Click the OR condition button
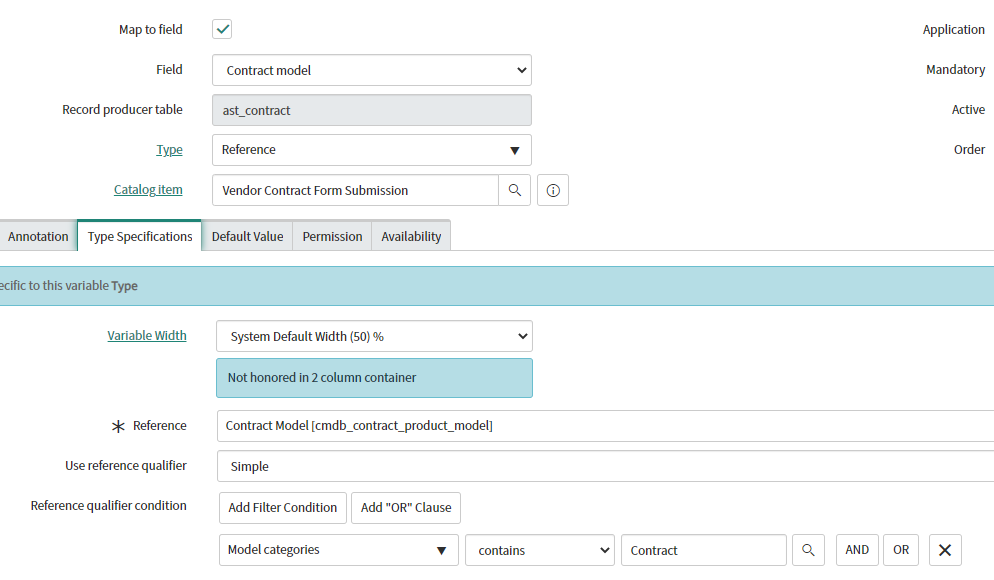This screenshot has width=994, height=580. coord(901,550)
